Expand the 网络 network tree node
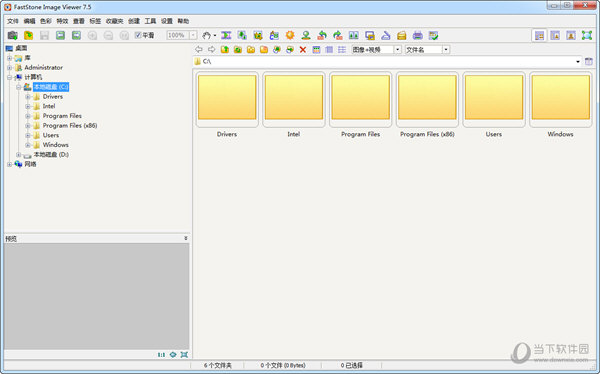600x374 pixels. [x=10, y=164]
